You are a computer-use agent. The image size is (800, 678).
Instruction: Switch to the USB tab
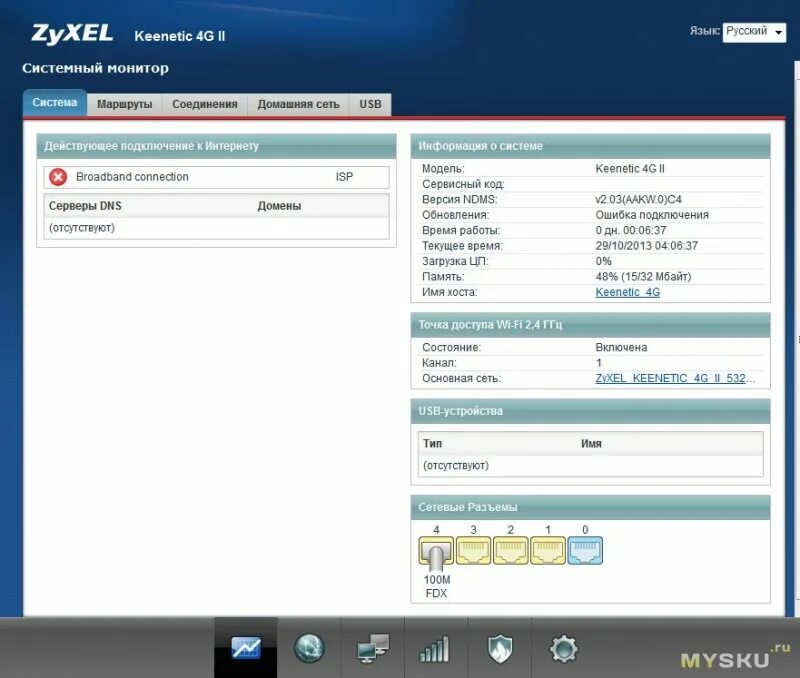tap(370, 104)
